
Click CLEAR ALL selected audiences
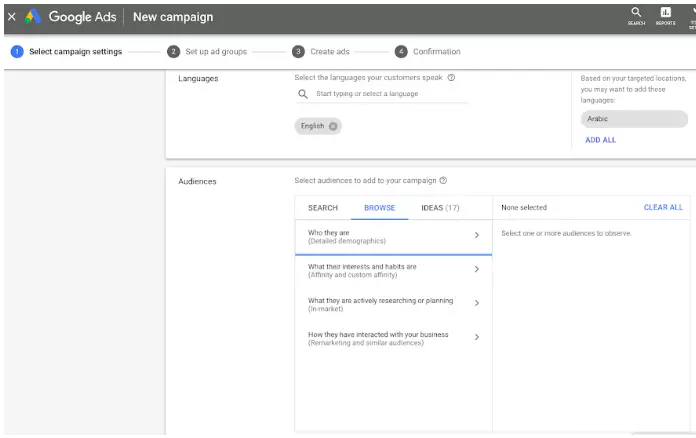point(663,207)
